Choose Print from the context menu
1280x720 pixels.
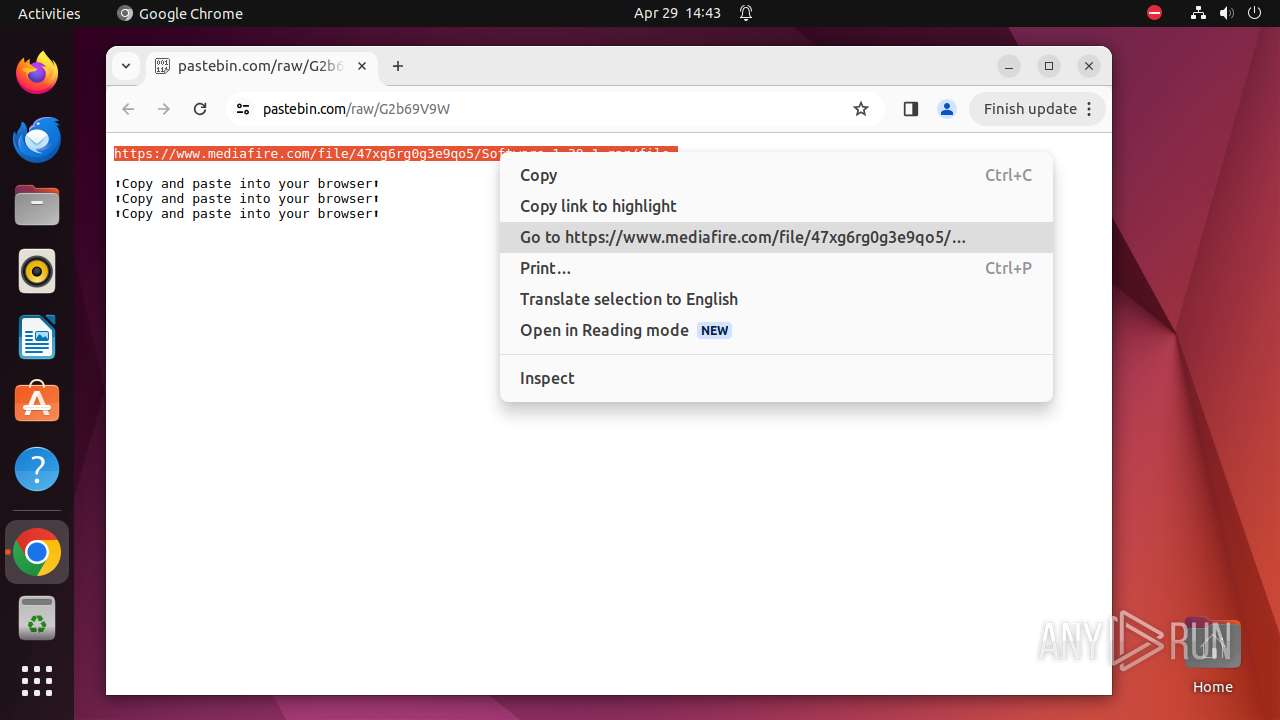pyautogui.click(x=776, y=268)
